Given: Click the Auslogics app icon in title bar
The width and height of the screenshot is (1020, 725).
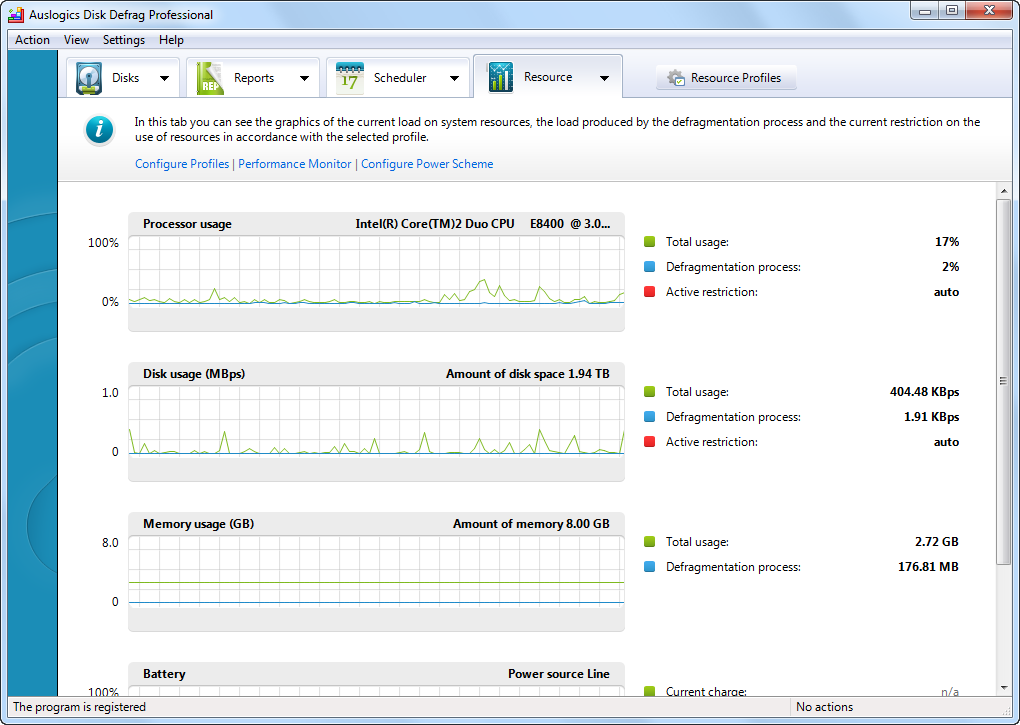Looking at the screenshot, I should (16, 14).
